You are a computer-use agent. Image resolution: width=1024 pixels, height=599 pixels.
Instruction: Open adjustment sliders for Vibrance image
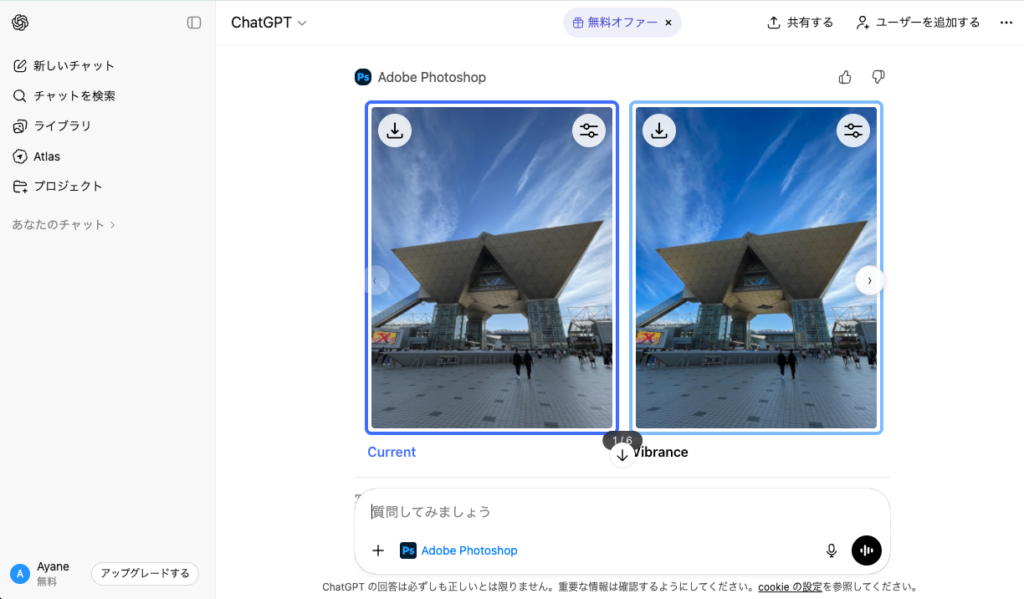coord(853,130)
